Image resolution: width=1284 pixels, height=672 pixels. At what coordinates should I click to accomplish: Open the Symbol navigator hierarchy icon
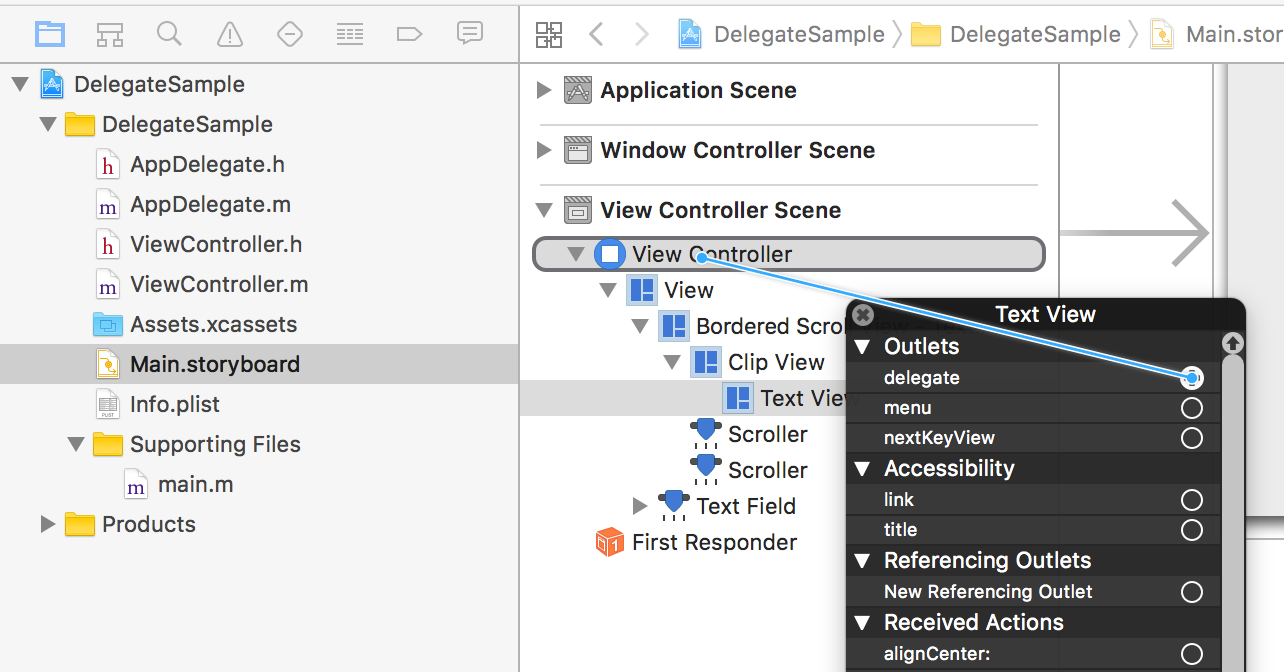(x=110, y=34)
